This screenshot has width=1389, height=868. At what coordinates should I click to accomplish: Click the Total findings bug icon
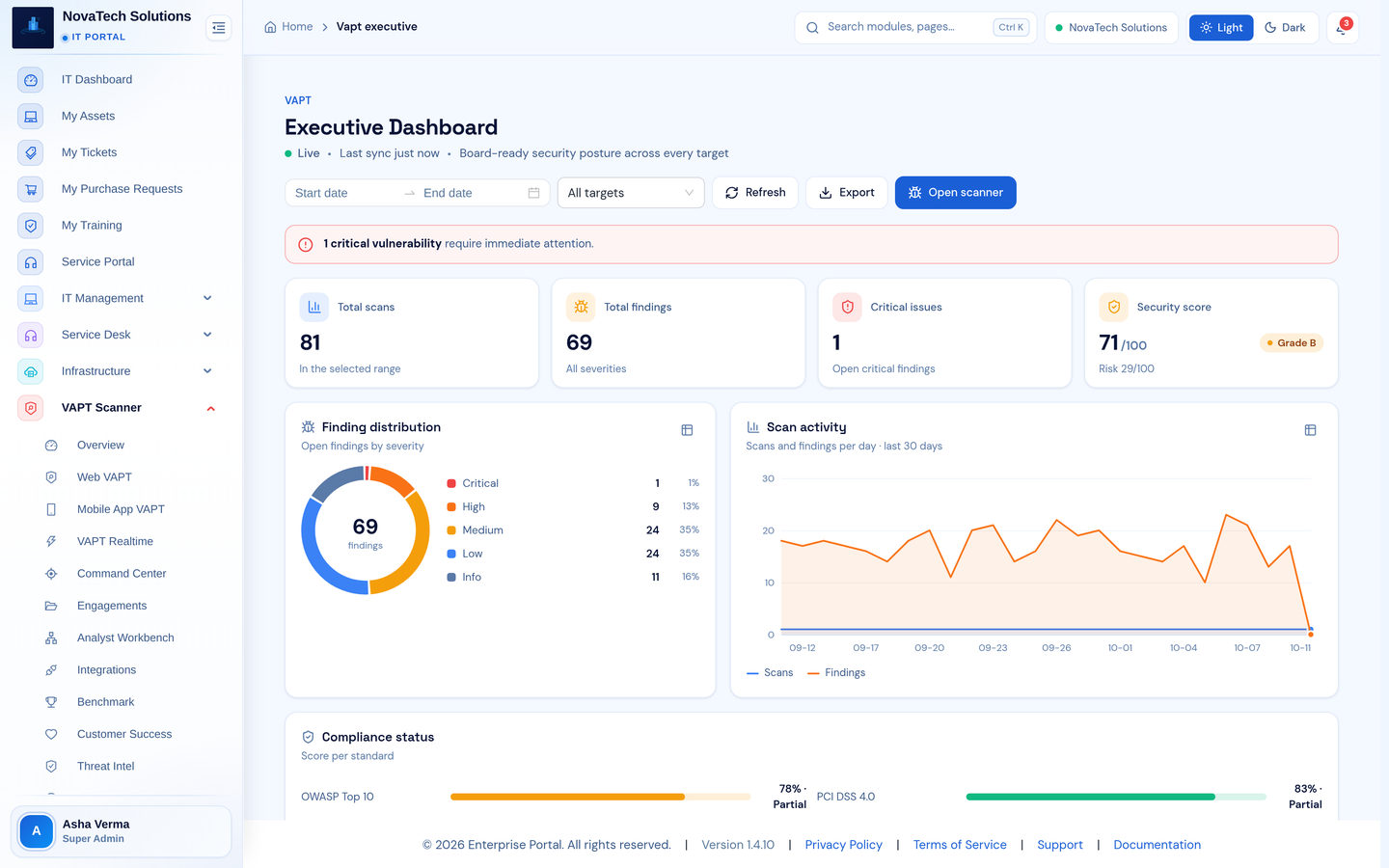tap(581, 307)
